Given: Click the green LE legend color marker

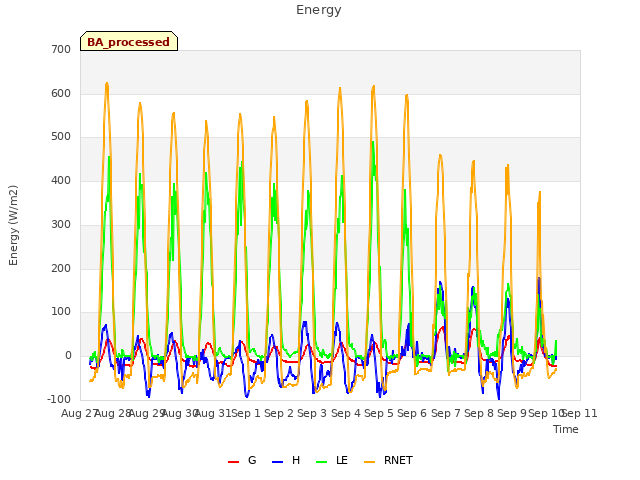Looking at the screenshot, I should (x=322, y=462).
